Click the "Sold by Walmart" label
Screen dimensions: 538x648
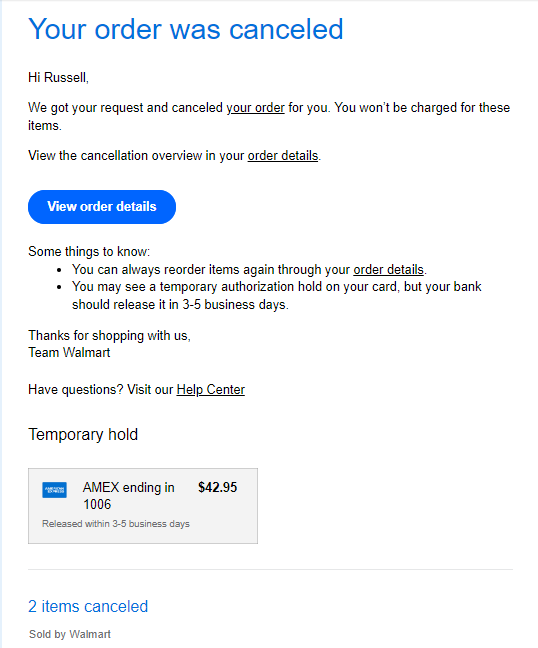70,634
